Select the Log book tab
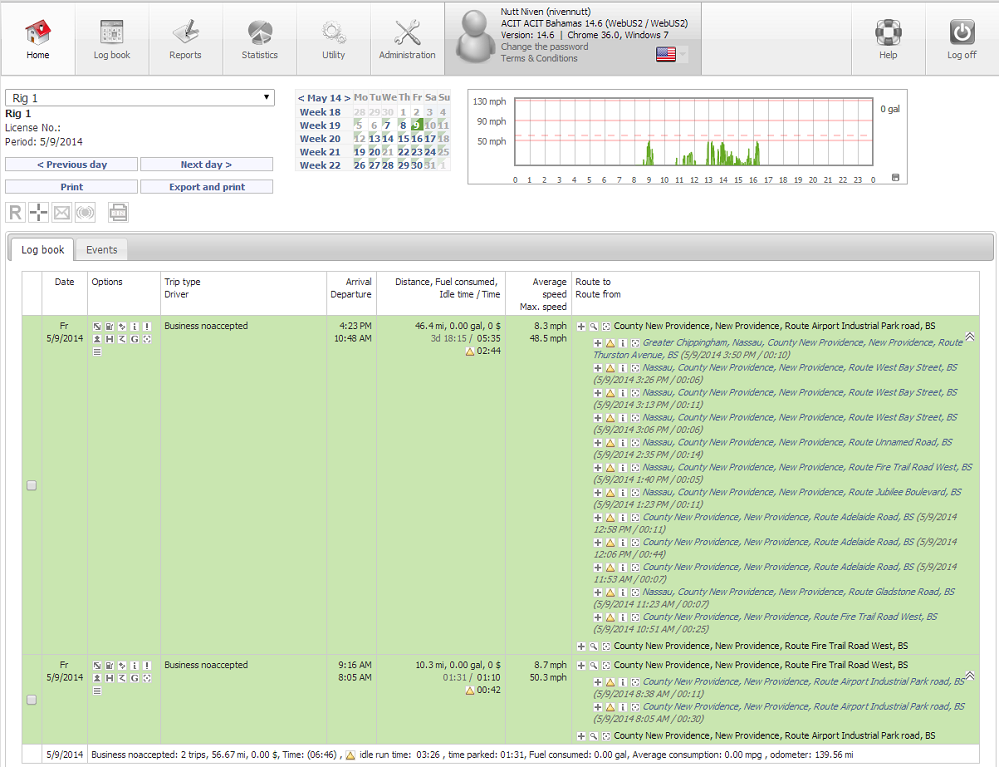This screenshot has height=767, width=999. 42,250
